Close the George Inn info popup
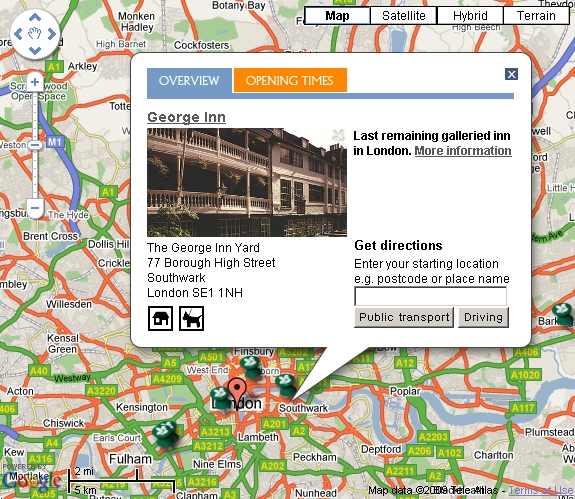Viewport: 575px width, 499px height. coord(511,74)
